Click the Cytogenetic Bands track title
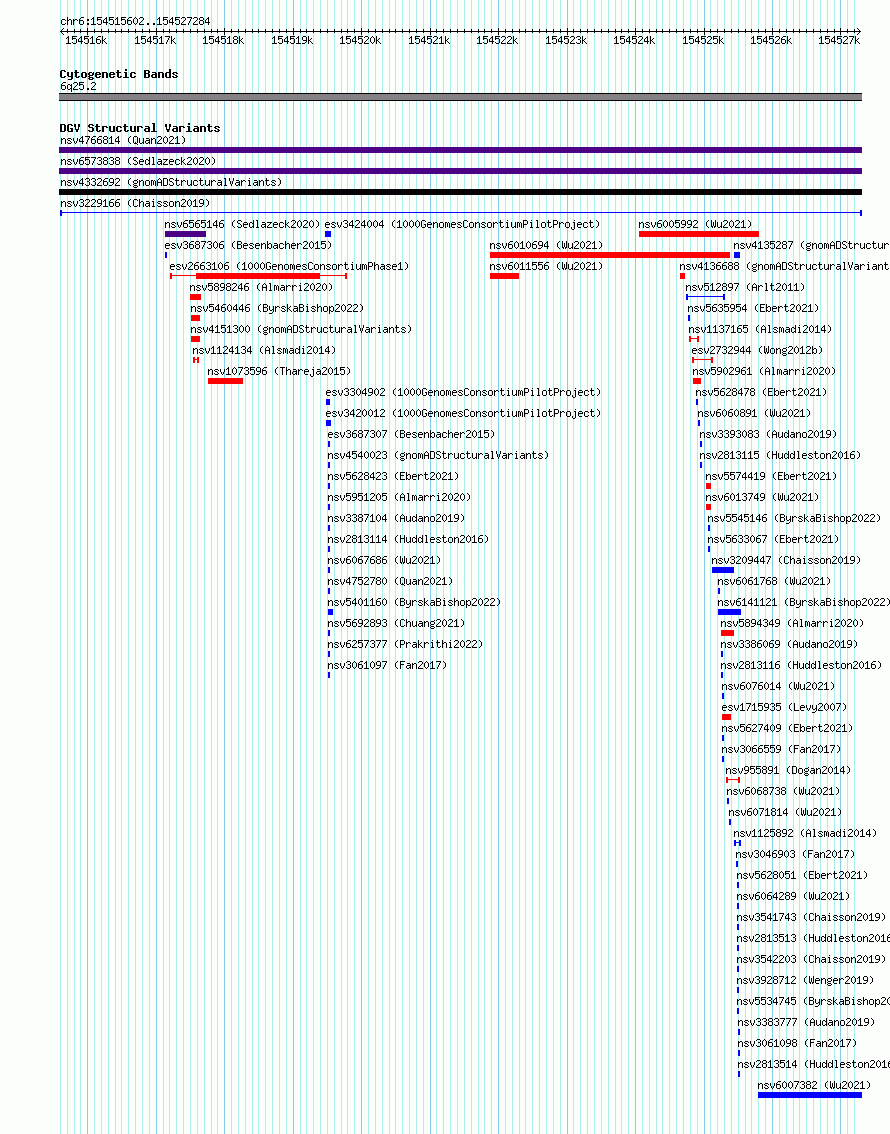The image size is (890, 1134). [x=119, y=74]
